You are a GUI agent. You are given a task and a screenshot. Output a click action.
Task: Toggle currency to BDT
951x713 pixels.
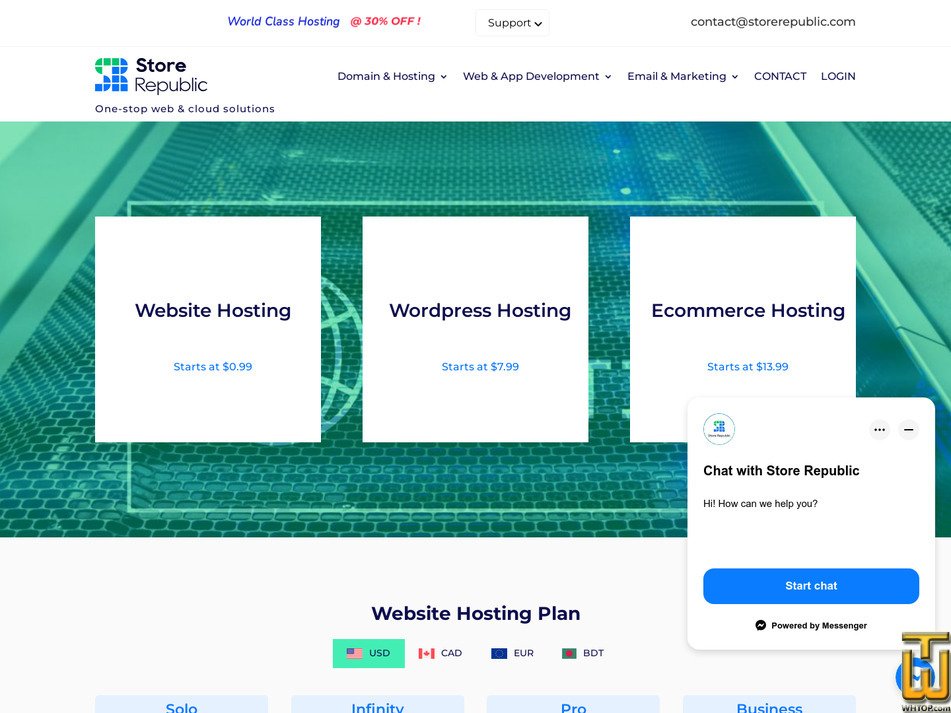585,652
